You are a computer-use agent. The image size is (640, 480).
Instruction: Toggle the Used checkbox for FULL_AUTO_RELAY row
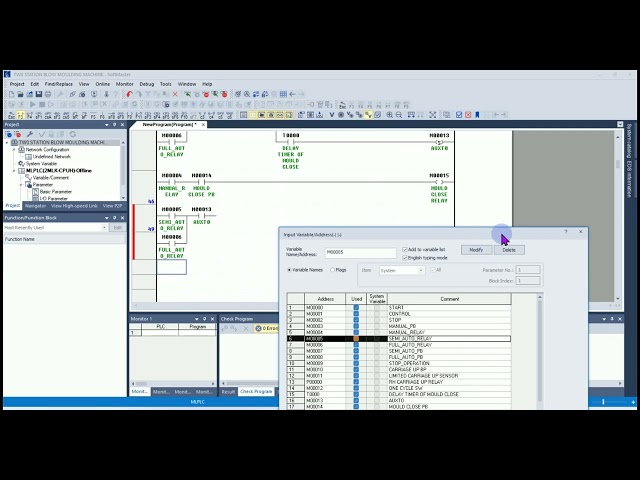356,345
